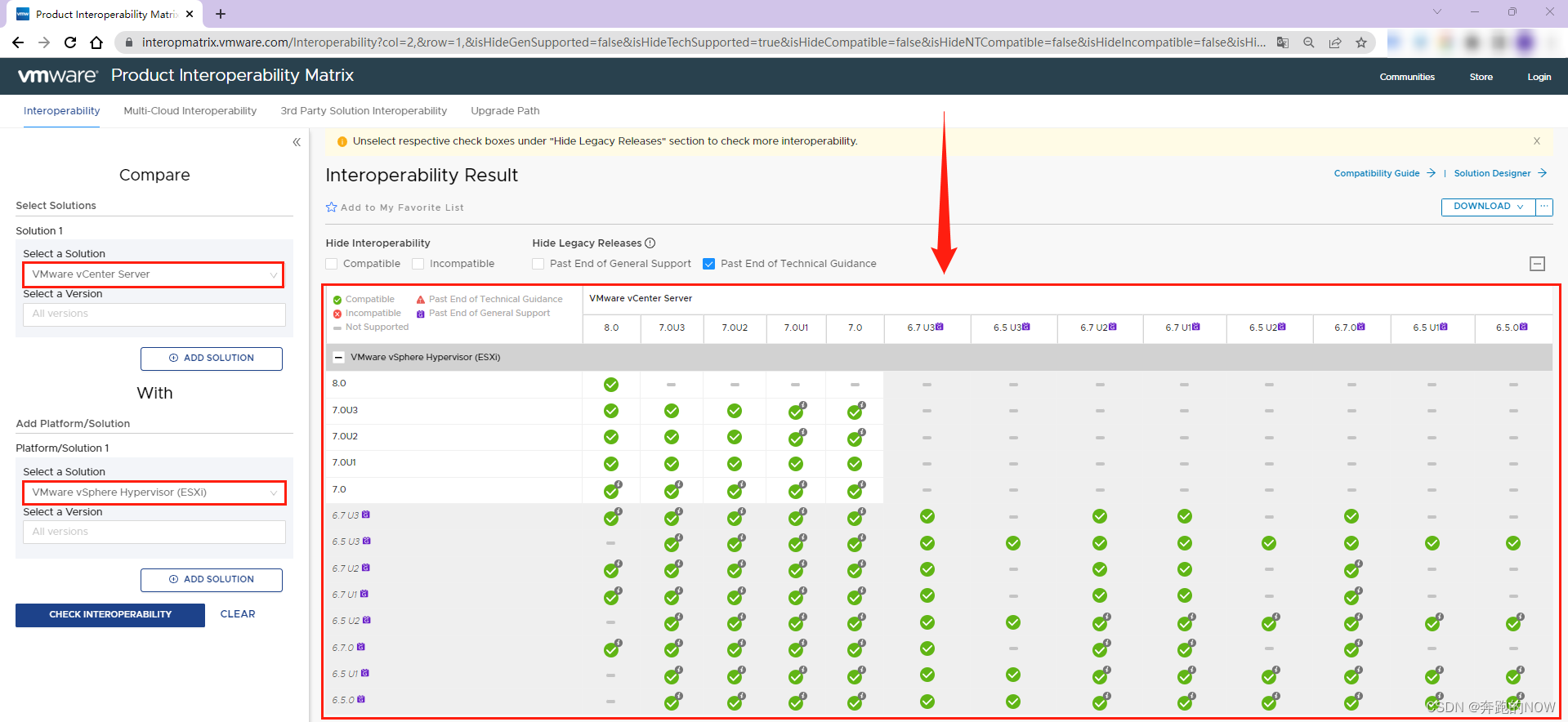Open the browser tab search chevron
Image resolution: width=1568 pixels, height=722 pixels.
(1437, 12)
